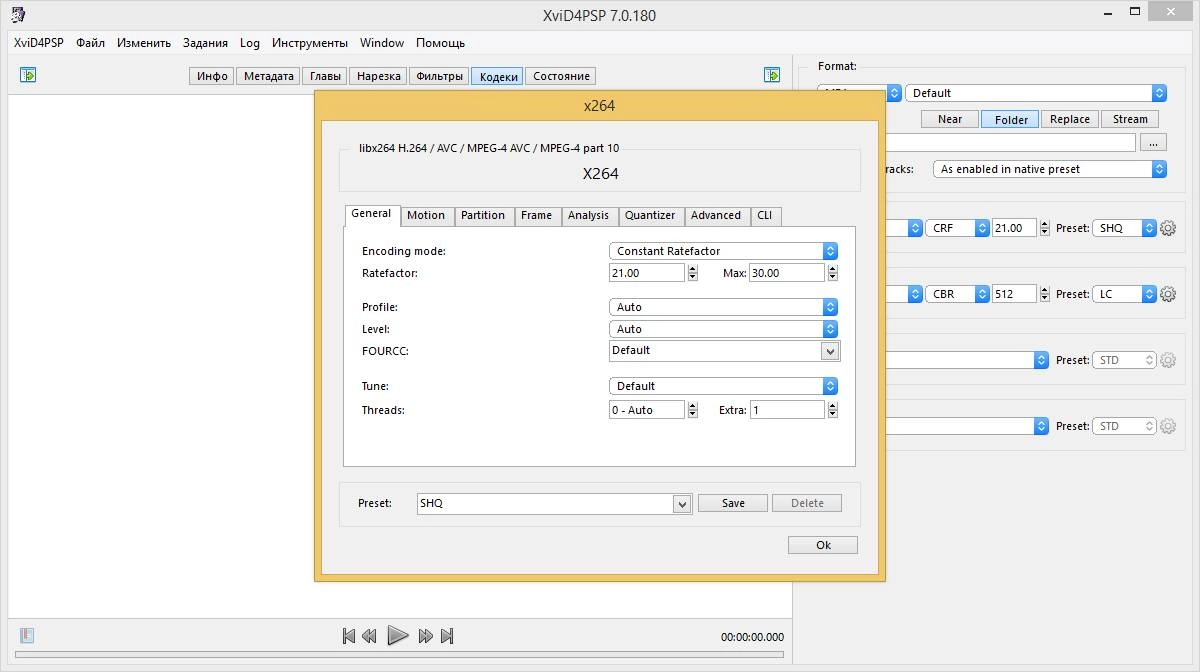Viewport: 1200px width, 672px height.
Task: Switch to the Analysis tab
Action: (x=588, y=215)
